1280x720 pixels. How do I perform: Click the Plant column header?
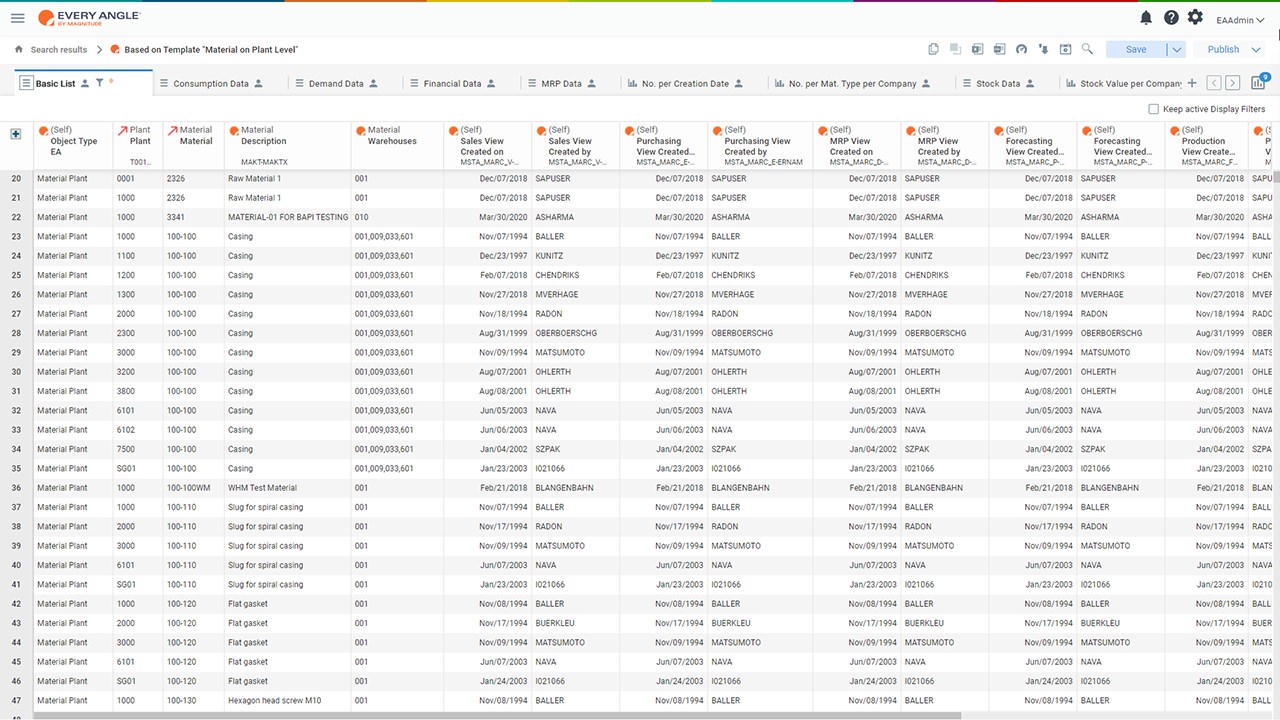click(138, 146)
